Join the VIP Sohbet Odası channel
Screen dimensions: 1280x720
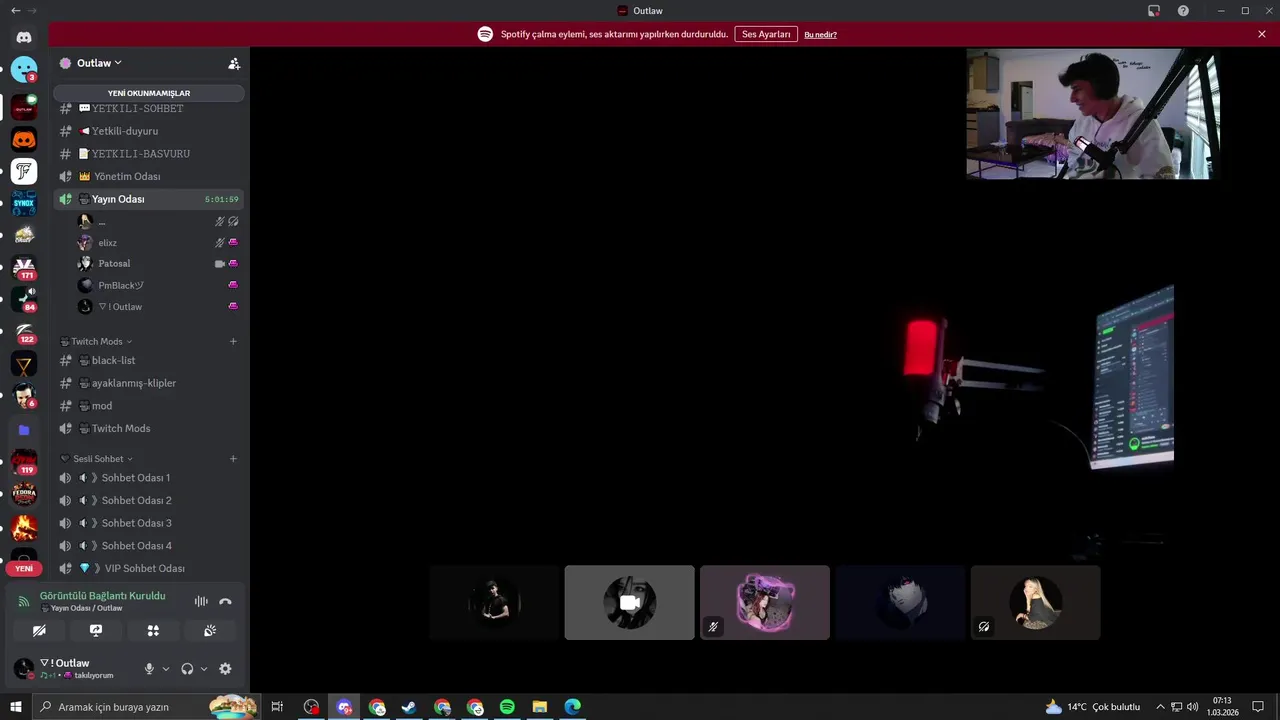[x=149, y=568]
